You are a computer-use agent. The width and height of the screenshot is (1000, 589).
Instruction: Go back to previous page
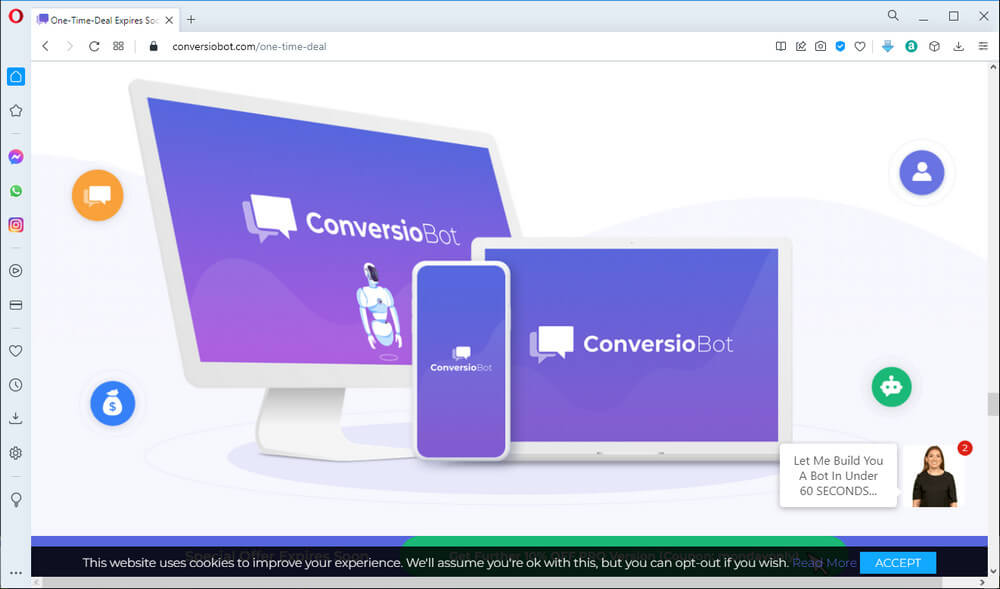coord(45,46)
